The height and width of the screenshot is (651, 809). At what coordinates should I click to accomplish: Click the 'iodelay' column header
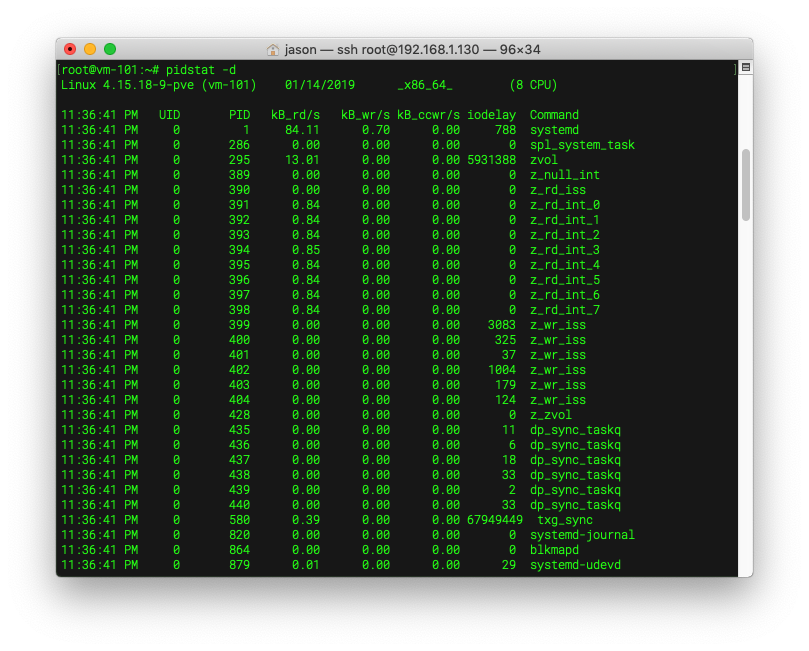coord(491,115)
